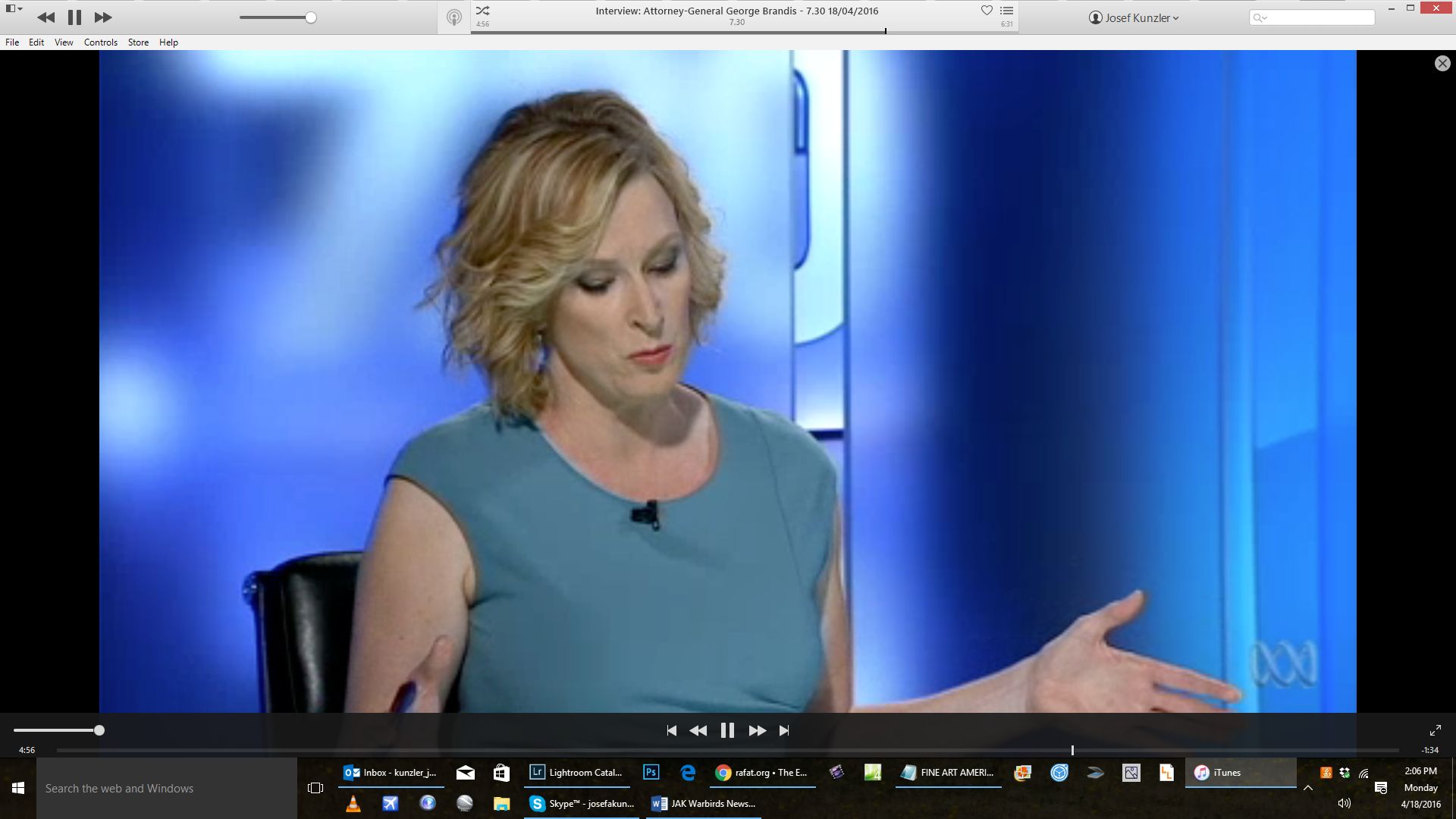
Task: Open the Store menu
Action: (x=138, y=42)
